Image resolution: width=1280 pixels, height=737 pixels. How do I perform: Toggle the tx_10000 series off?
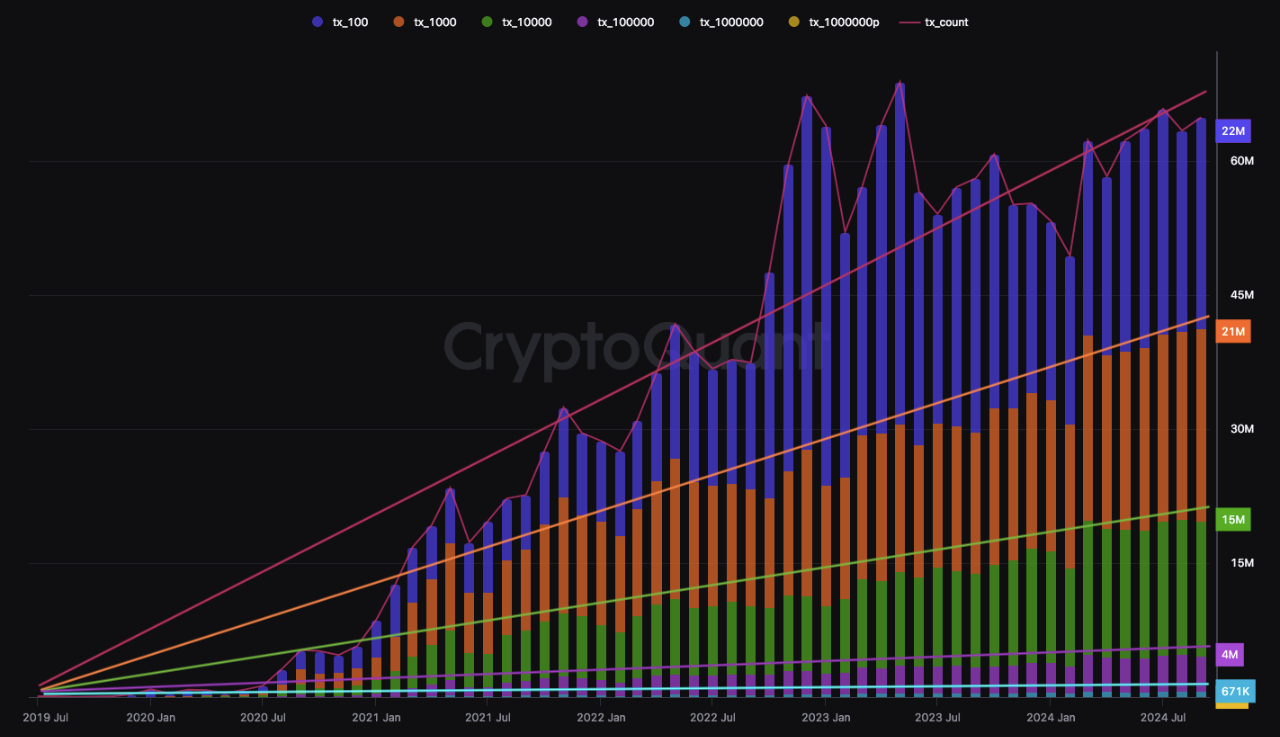(x=517, y=21)
